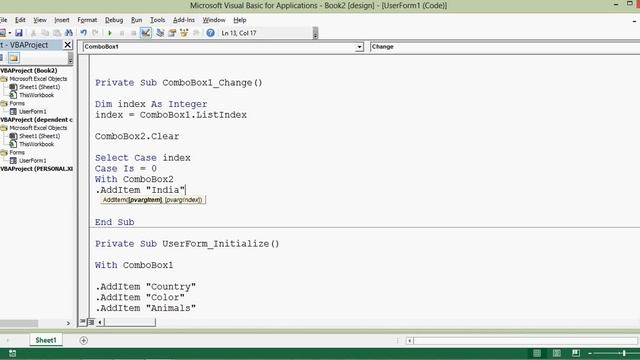This screenshot has height=360, width=640.
Task: Click the Cut scissors icon
Action: coord(33,33)
